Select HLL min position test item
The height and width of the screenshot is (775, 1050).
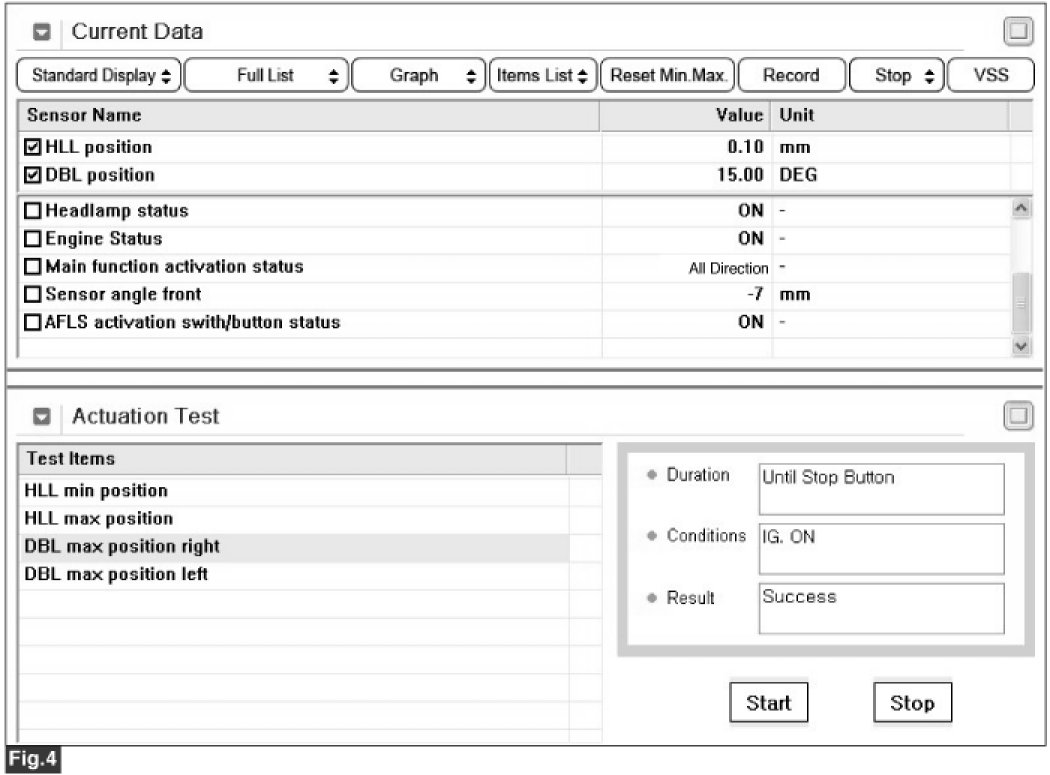[x=96, y=491]
